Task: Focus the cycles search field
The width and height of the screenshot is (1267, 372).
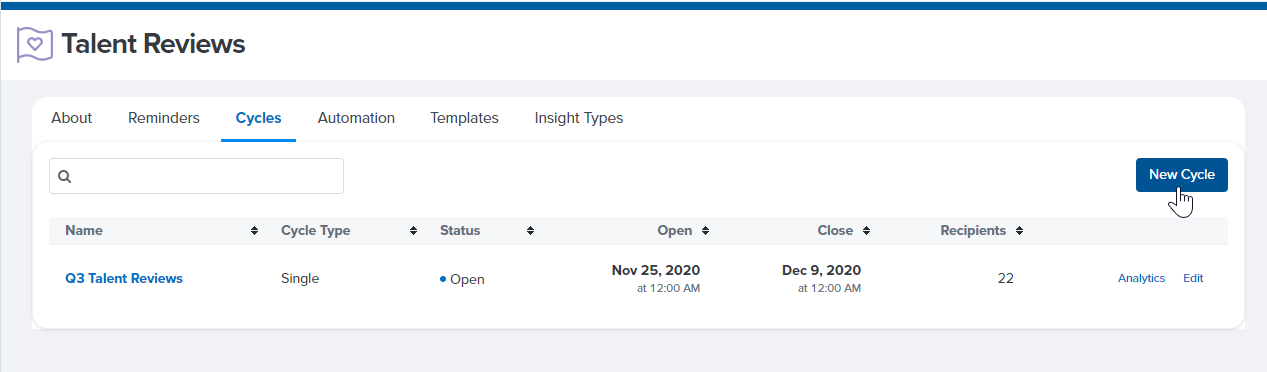Action: coord(196,176)
